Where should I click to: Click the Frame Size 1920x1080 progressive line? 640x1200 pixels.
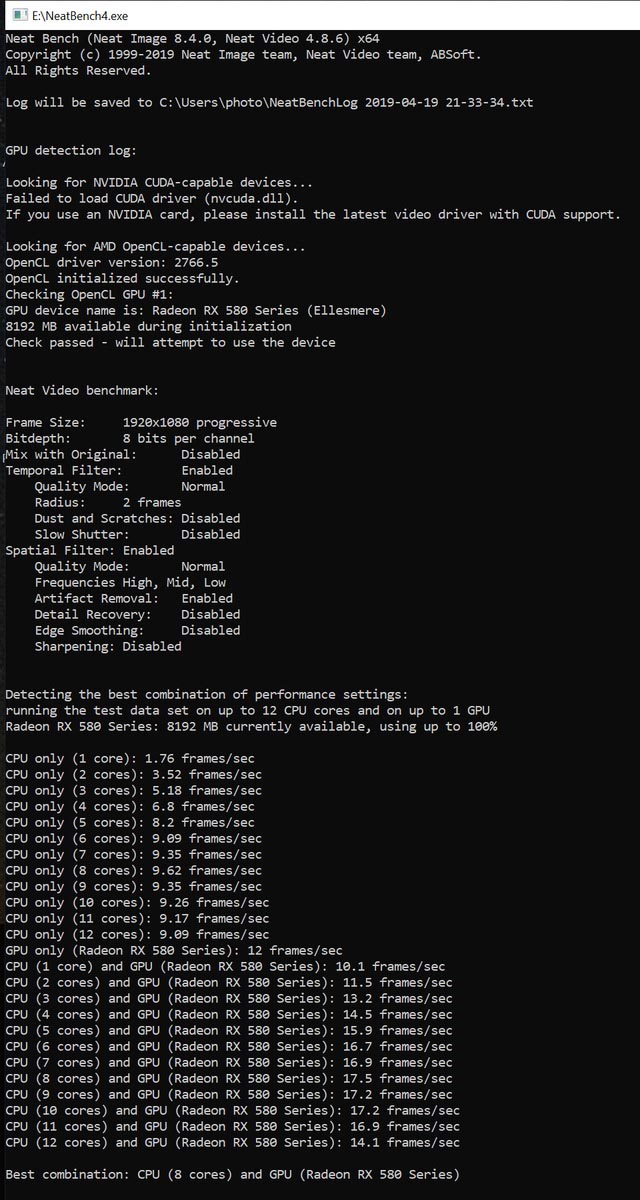click(x=141, y=423)
